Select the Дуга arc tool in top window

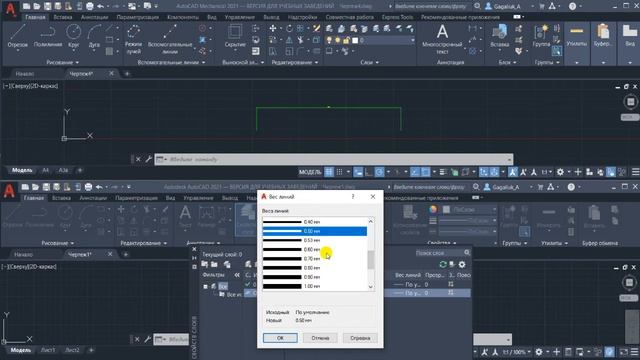click(x=94, y=36)
